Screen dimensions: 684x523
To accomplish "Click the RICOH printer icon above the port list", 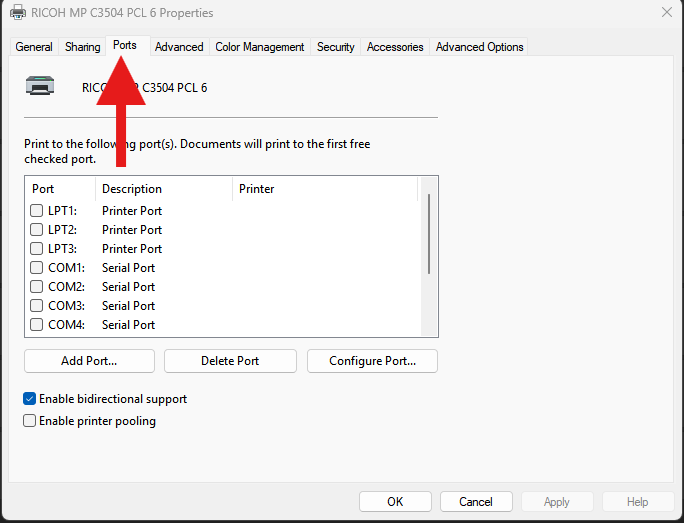I will click(x=40, y=86).
